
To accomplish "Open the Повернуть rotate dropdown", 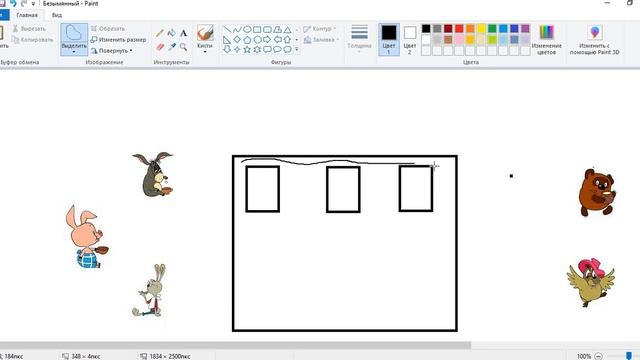I will pyautogui.click(x=112, y=51).
